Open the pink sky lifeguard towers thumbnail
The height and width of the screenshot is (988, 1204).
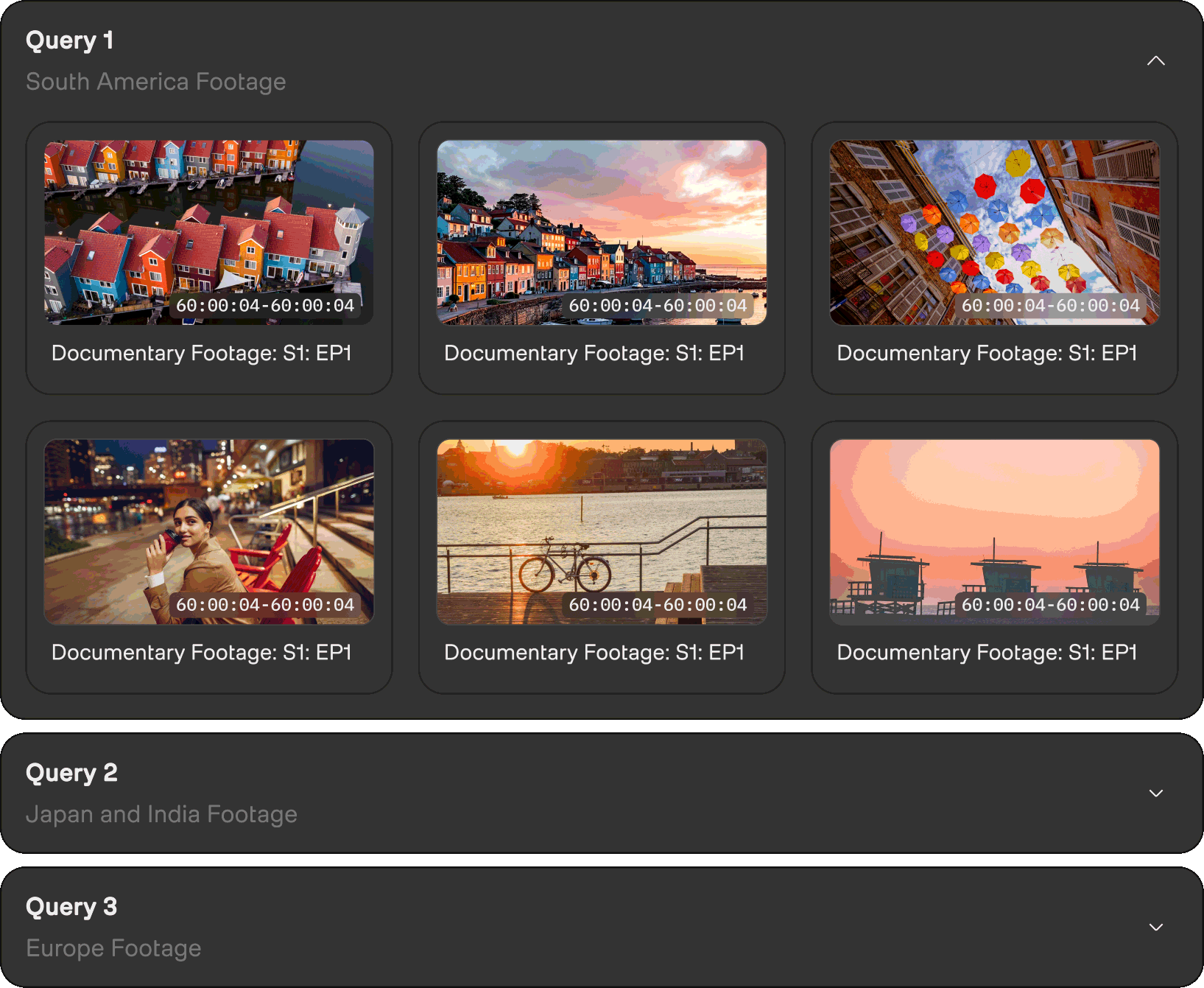(x=994, y=532)
